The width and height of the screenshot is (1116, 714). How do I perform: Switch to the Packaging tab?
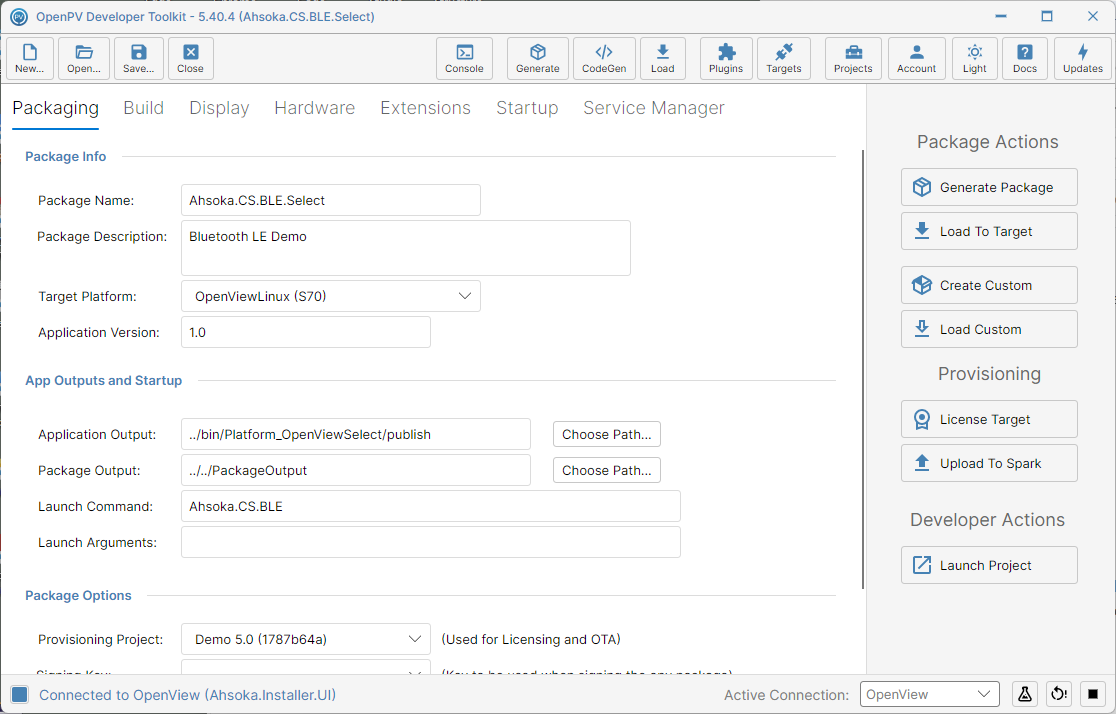click(x=56, y=107)
